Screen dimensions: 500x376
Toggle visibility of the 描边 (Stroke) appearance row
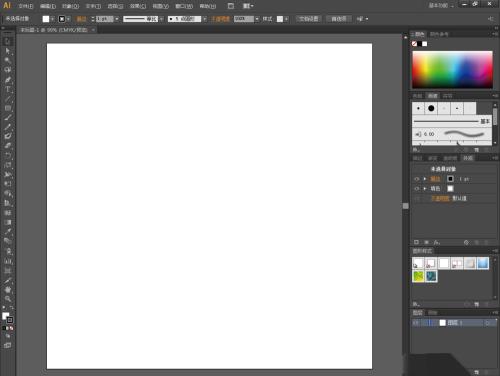click(x=416, y=179)
